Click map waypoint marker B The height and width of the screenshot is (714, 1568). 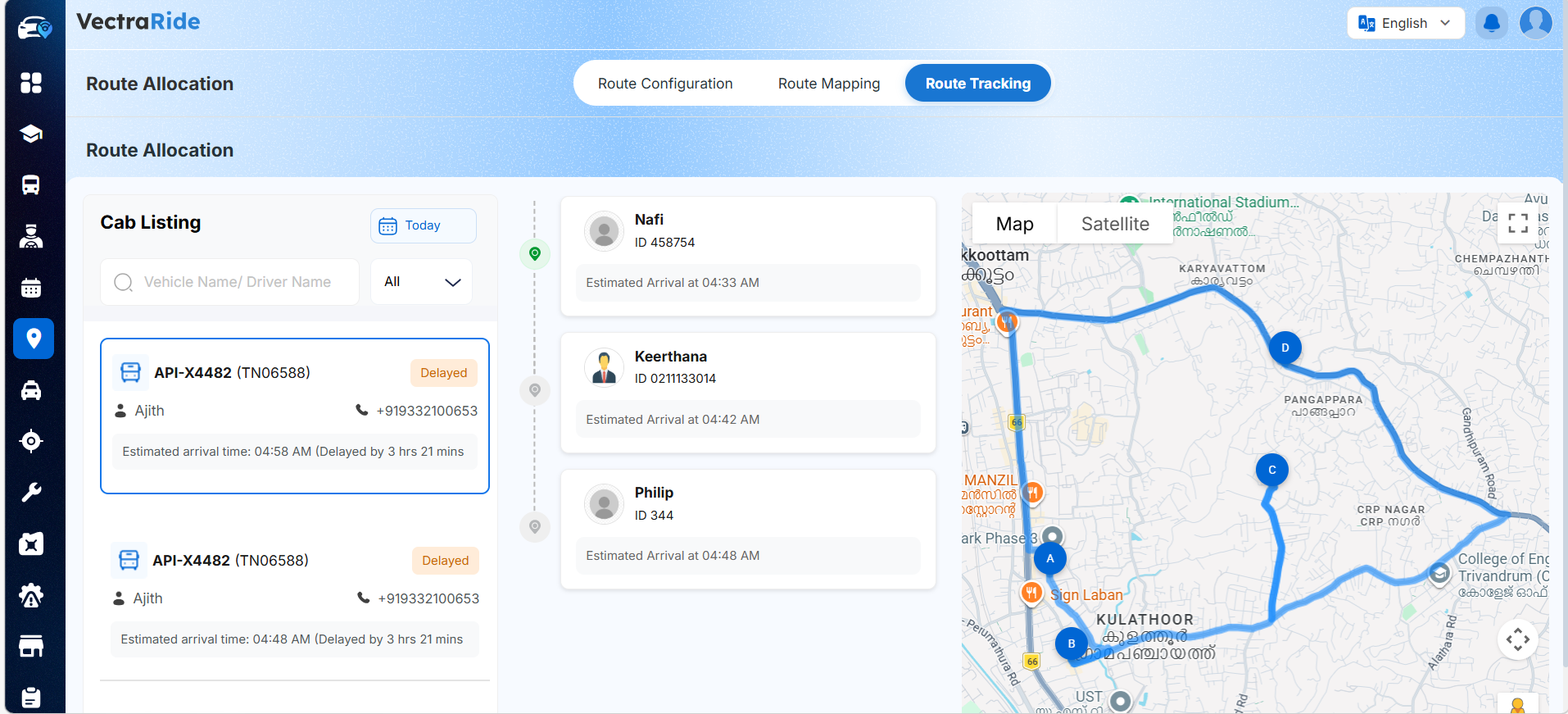pyautogui.click(x=1072, y=644)
